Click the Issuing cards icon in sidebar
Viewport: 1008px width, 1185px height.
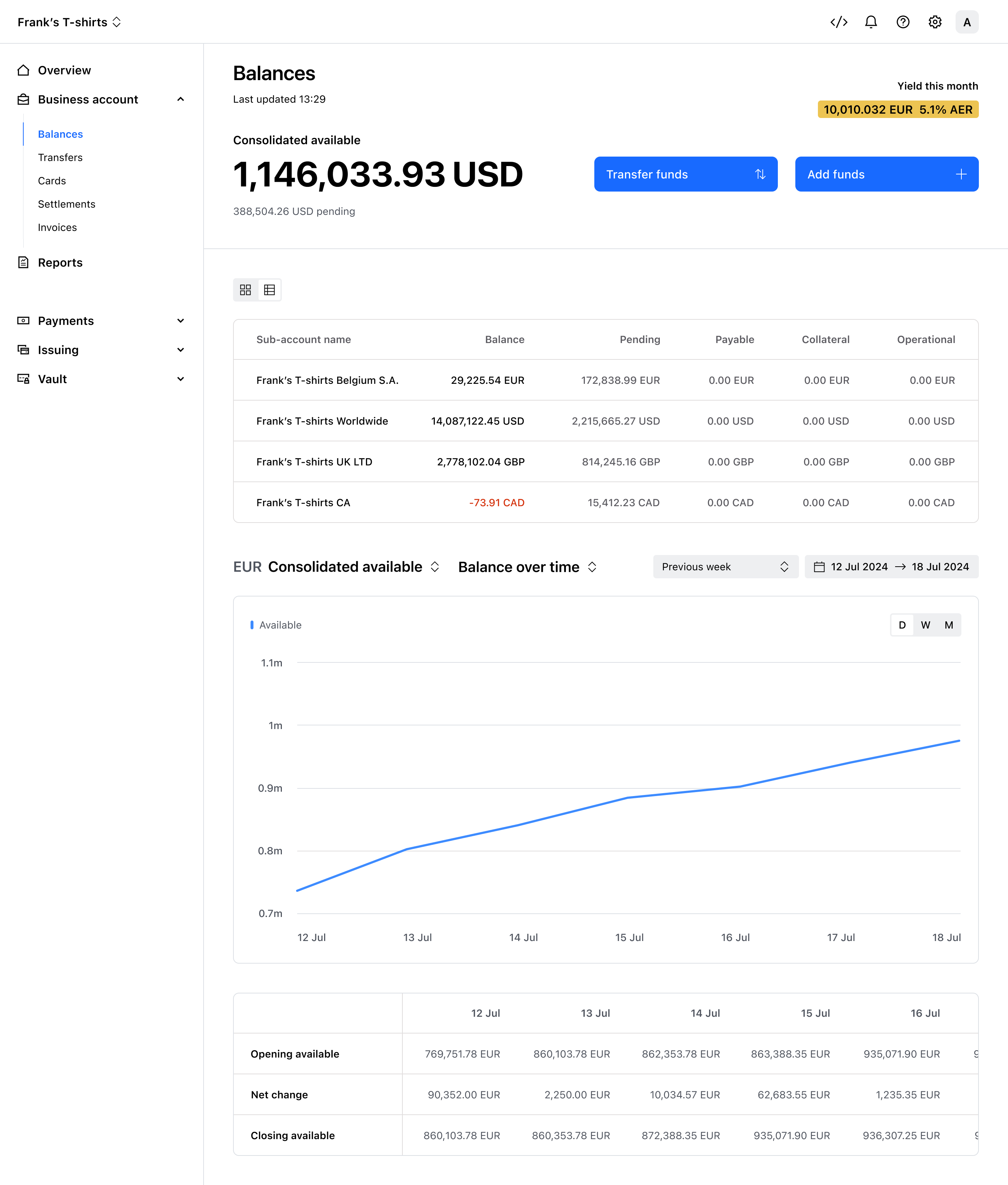tap(23, 350)
